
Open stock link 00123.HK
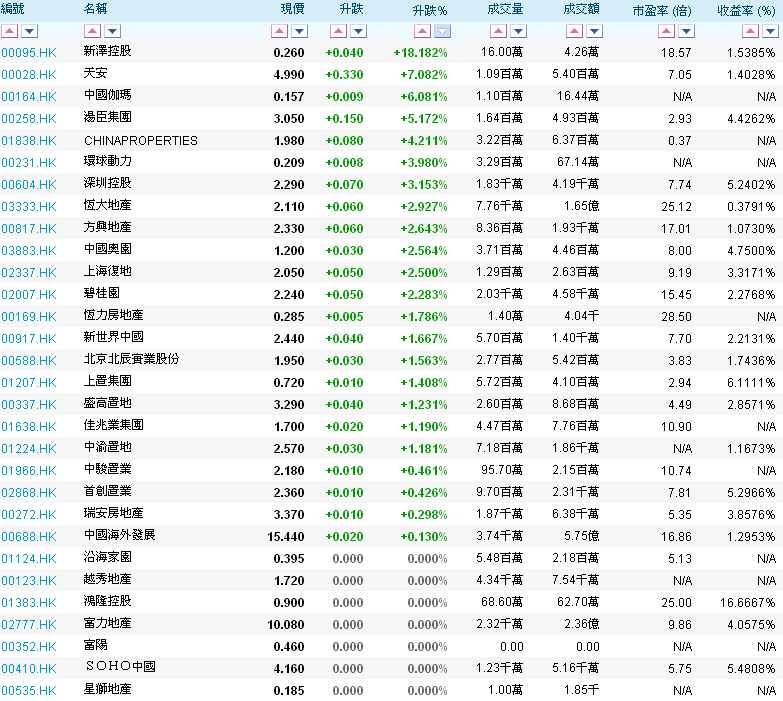point(29,580)
